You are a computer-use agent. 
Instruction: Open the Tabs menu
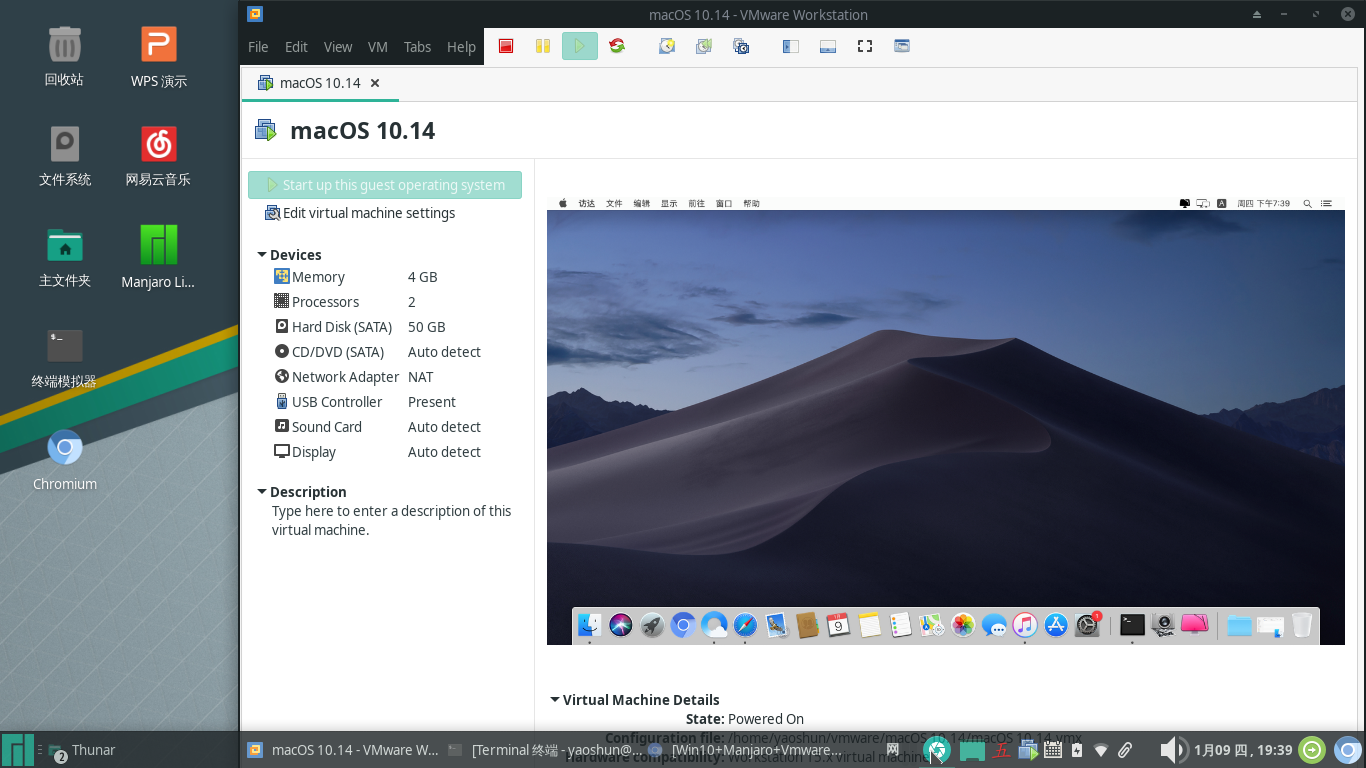(x=417, y=47)
